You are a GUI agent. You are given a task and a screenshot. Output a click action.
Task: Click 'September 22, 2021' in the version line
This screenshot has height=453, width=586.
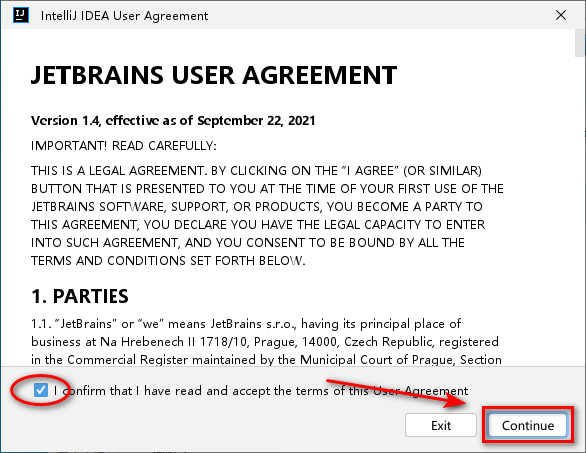[x=256, y=120]
